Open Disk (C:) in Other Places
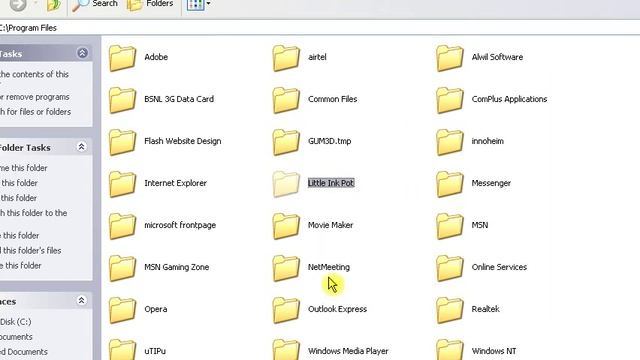The height and width of the screenshot is (360, 640). click(x=16, y=322)
